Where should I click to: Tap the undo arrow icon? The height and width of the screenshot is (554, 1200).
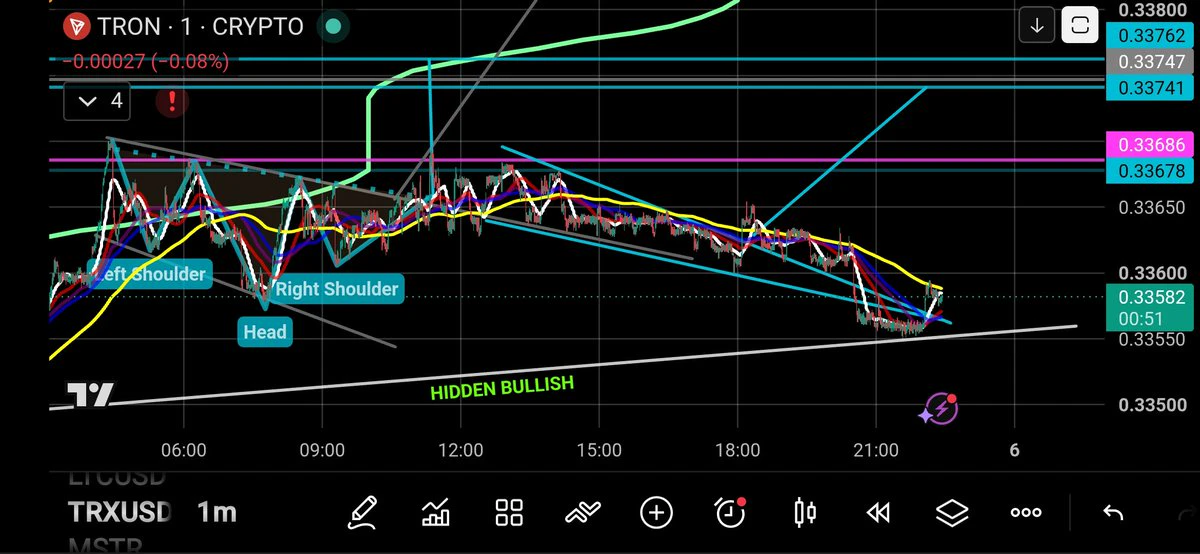(1112, 513)
